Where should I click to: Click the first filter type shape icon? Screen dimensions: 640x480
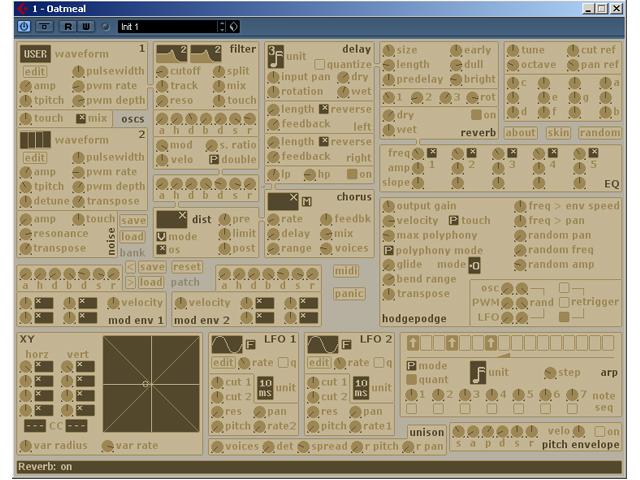click(x=170, y=53)
